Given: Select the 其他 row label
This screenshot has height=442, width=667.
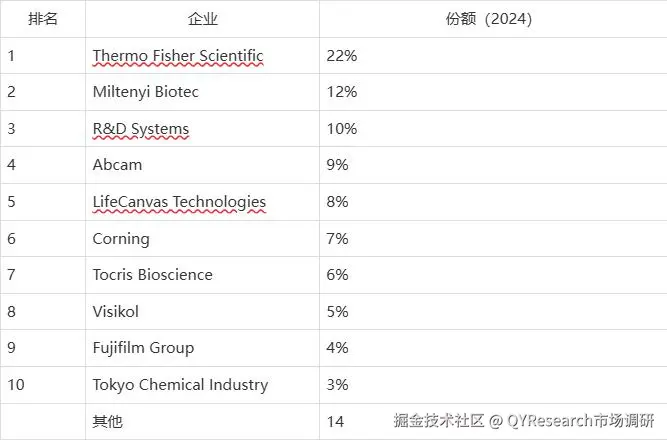Looking at the screenshot, I should tap(107, 421).
